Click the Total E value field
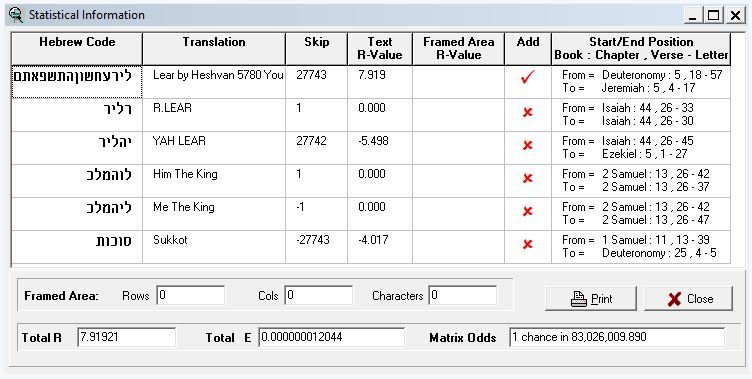Image resolution: width=752 pixels, height=379 pixels. (x=331, y=337)
